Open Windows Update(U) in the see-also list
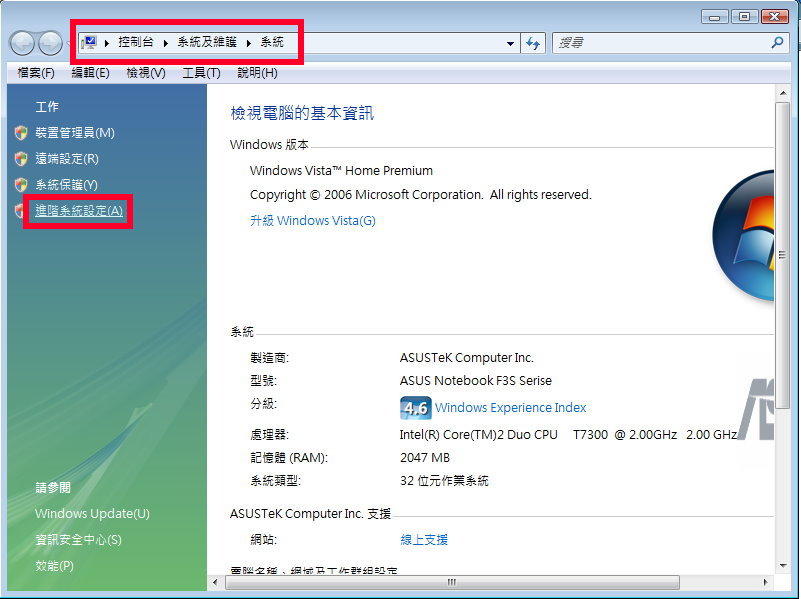The image size is (801, 599). [92, 514]
